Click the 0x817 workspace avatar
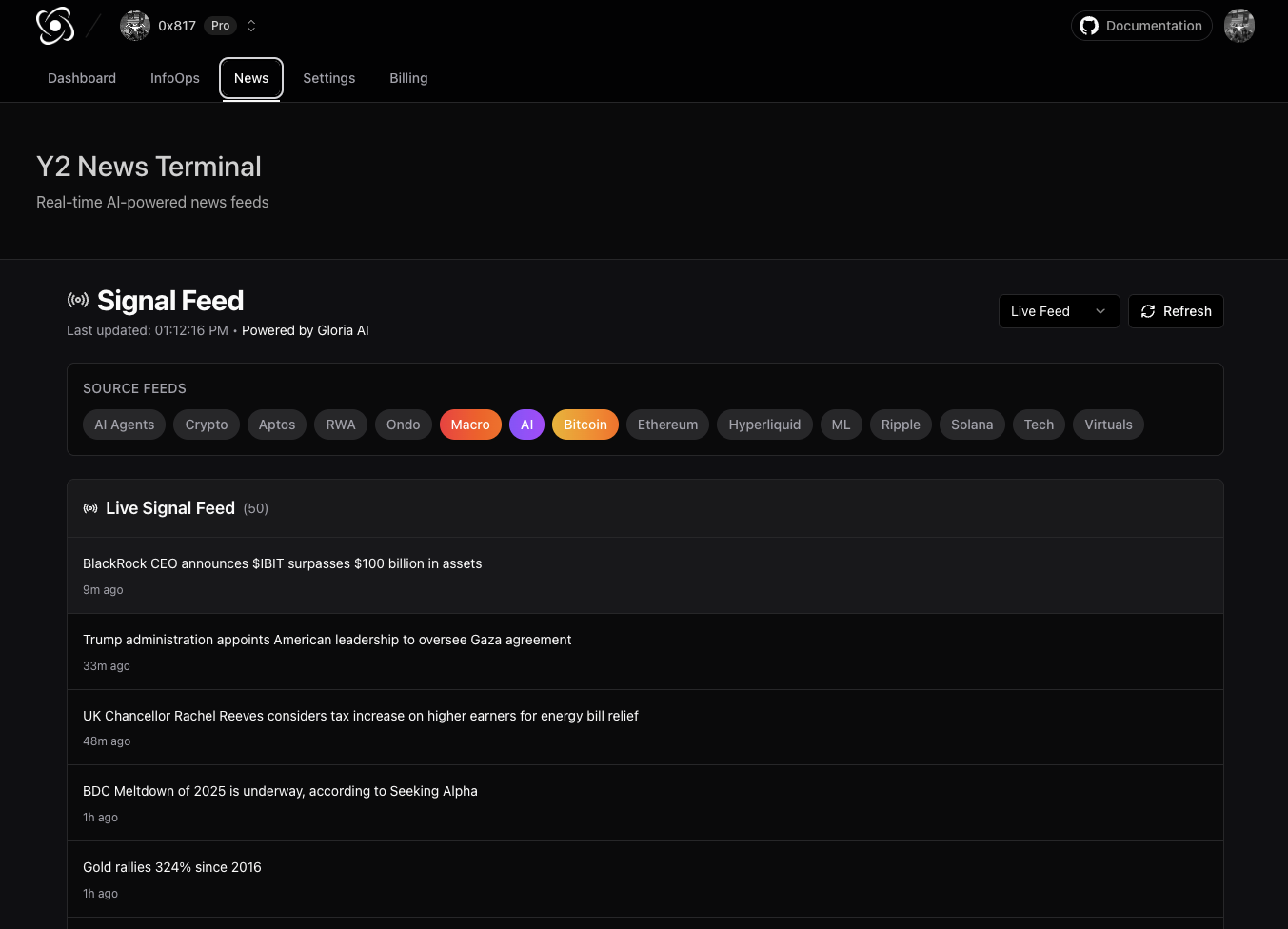1288x929 pixels. [x=135, y=26]
